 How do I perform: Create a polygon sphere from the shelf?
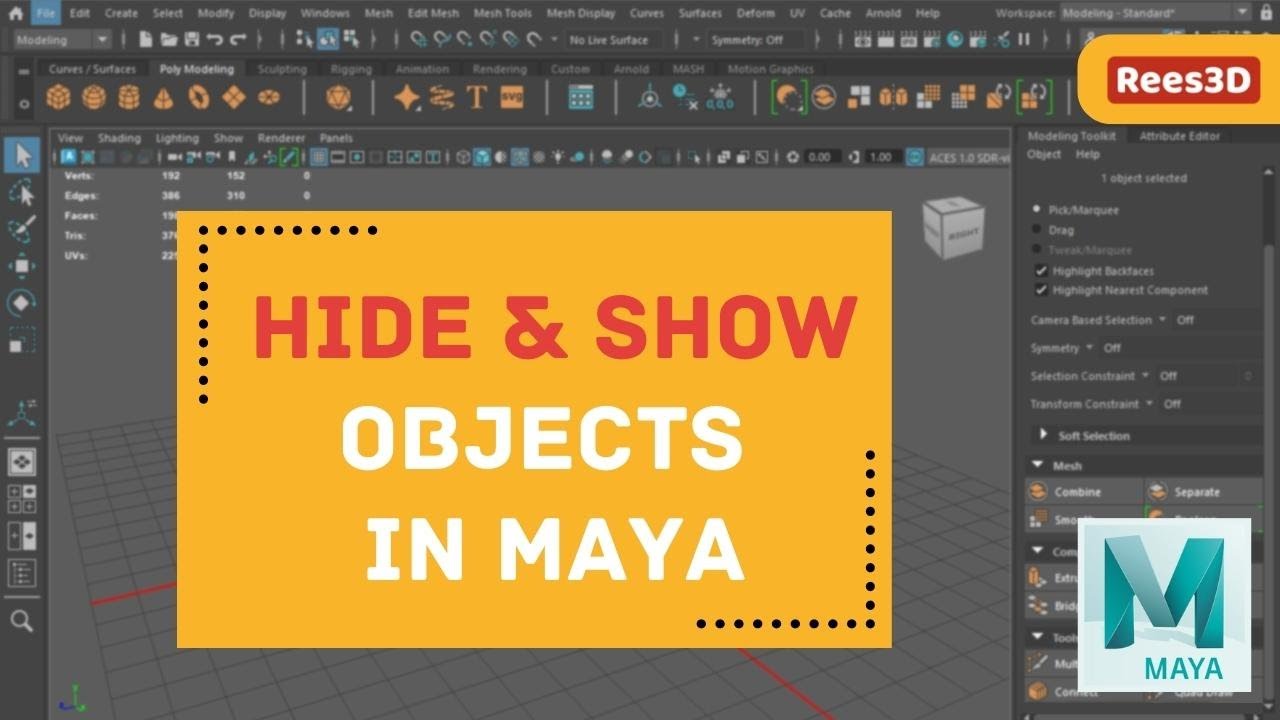pyautogui.click(x=93, y=97)
